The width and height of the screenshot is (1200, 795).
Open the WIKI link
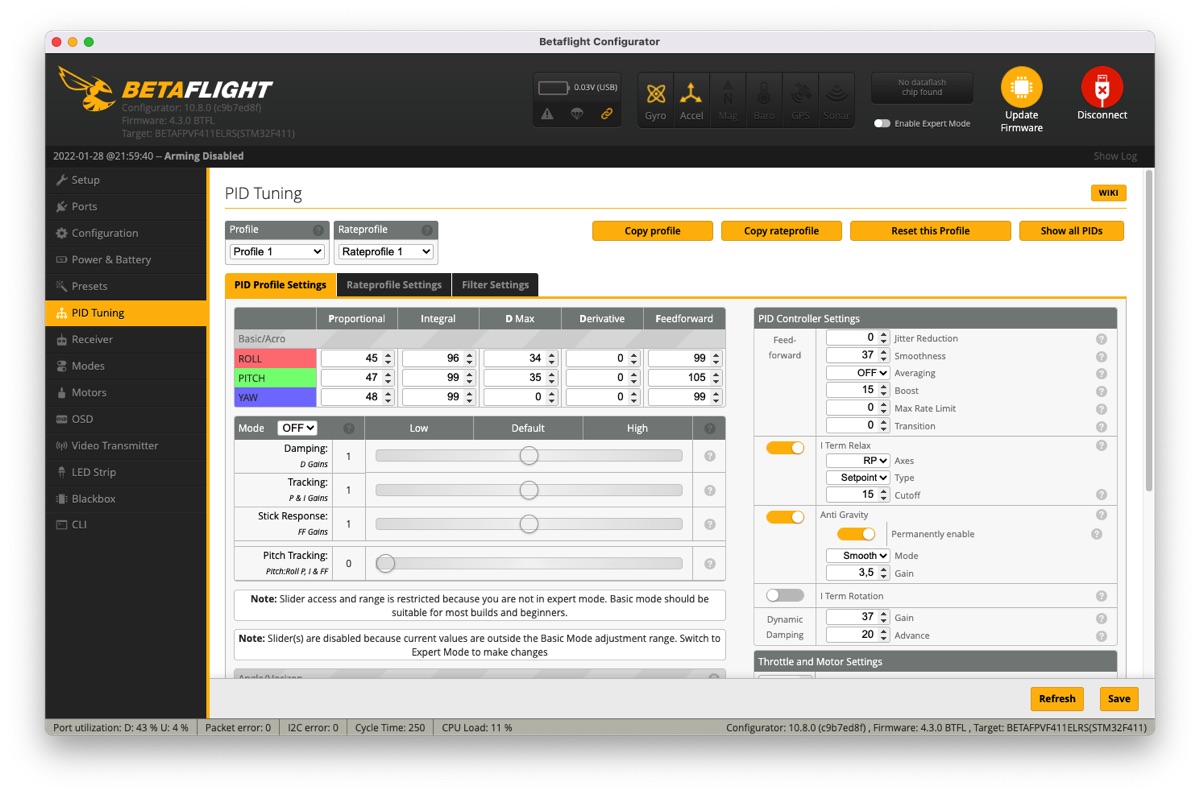click(1108, 193)
